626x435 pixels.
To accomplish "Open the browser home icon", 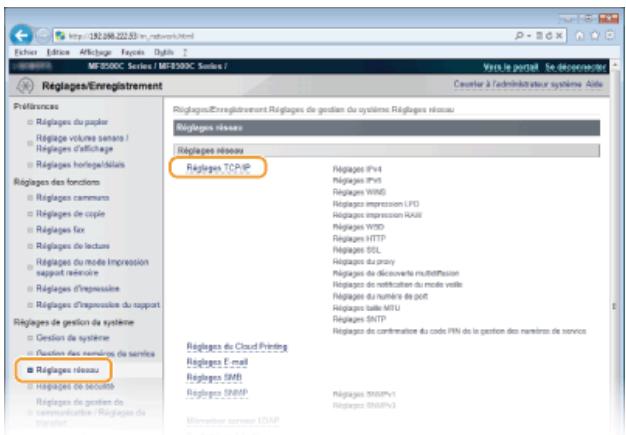I will click(580, 36).
